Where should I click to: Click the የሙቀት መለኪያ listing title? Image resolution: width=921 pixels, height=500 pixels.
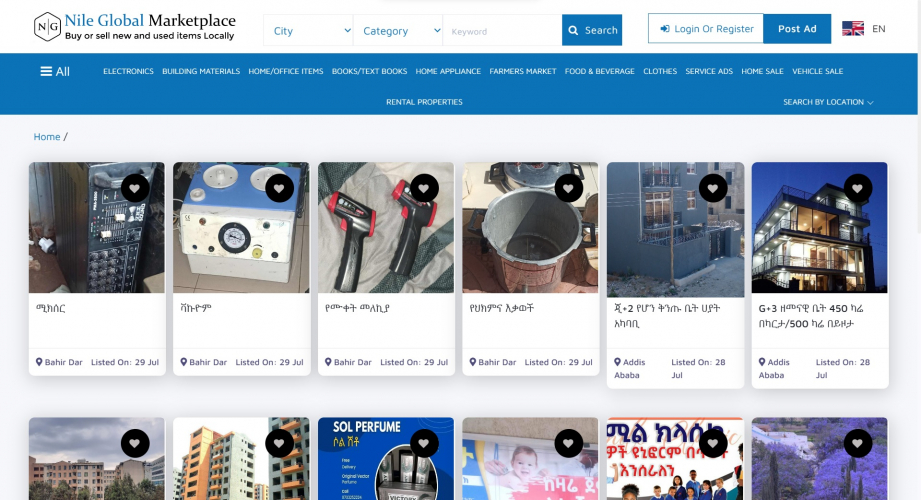pos(357,308)
